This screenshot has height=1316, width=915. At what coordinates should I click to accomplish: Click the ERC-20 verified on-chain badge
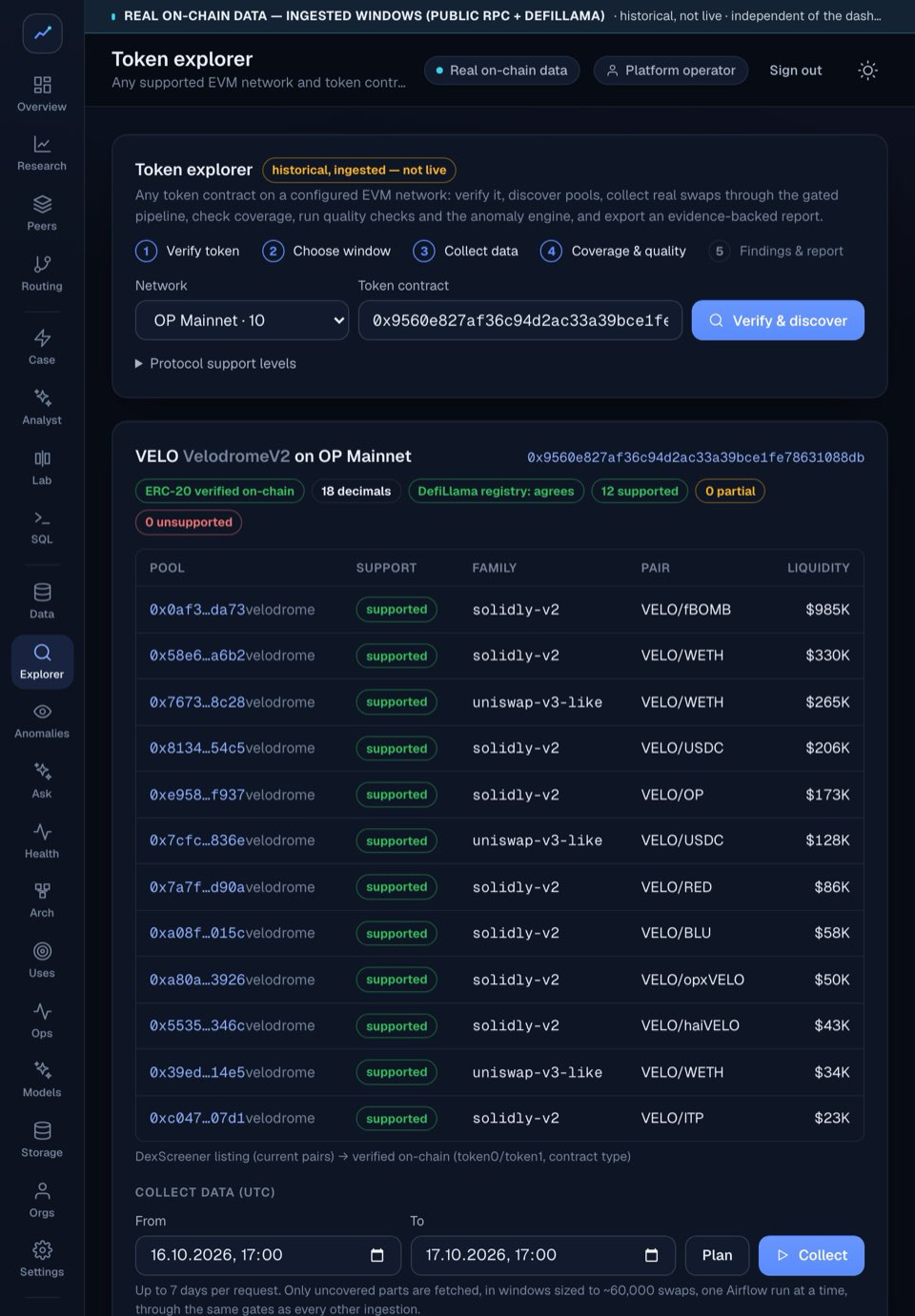pyautogui.click(x=219, y=491)
